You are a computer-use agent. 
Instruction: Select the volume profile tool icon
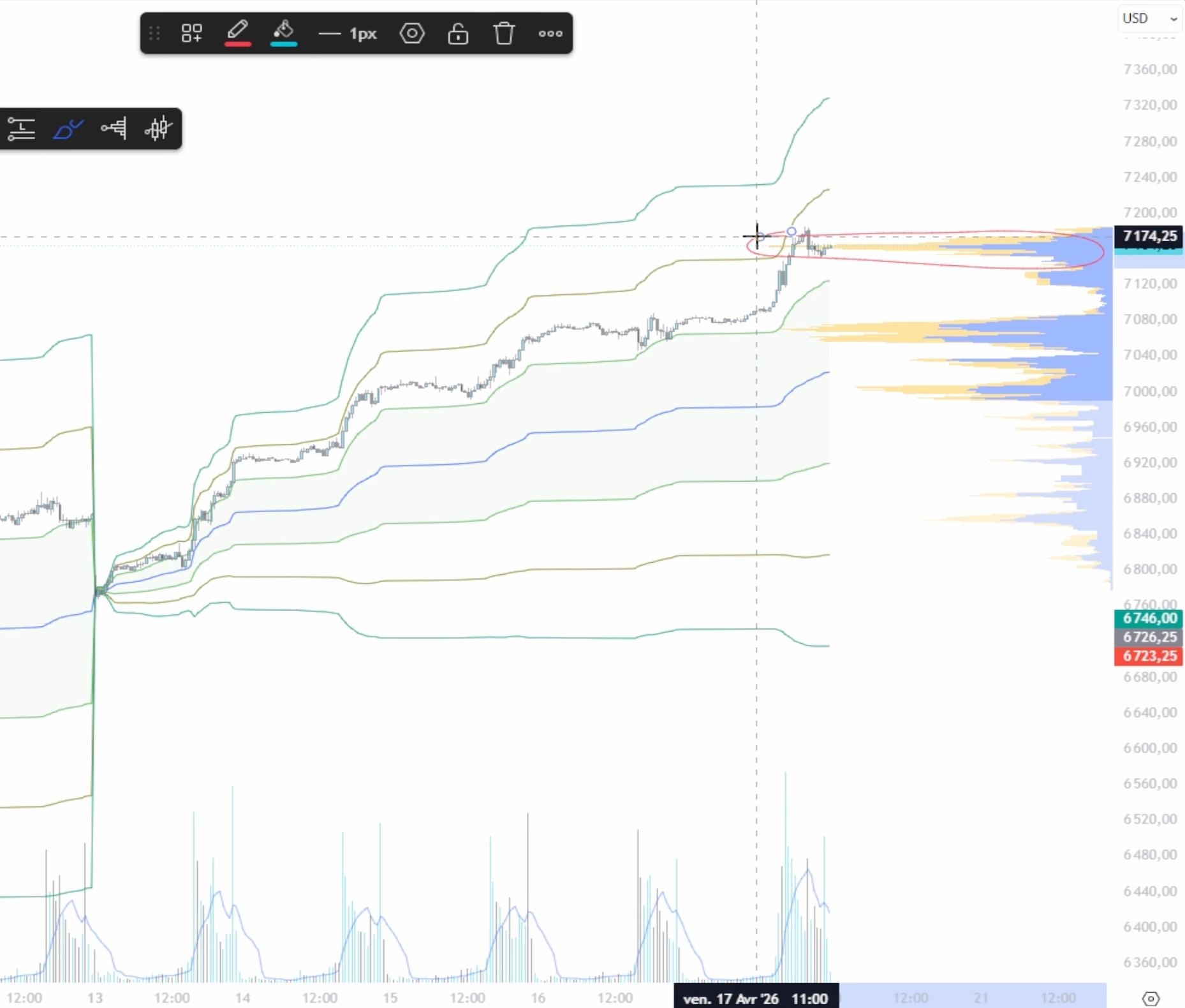(x=114, y=129)
